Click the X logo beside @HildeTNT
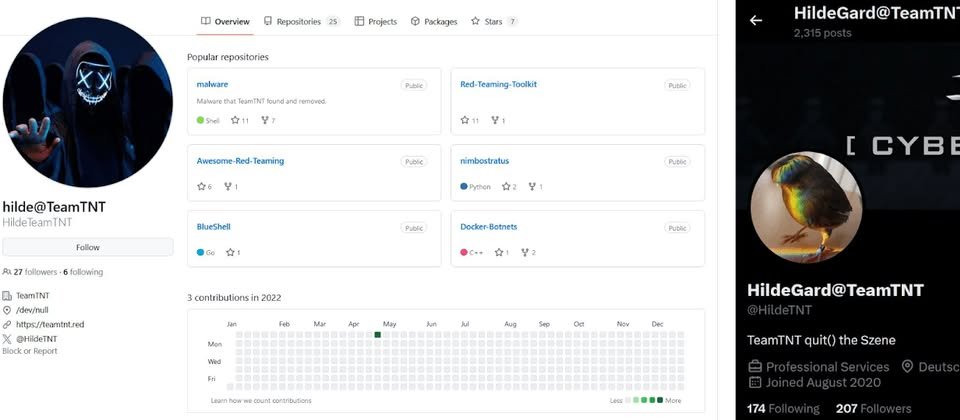 [7, 339]
